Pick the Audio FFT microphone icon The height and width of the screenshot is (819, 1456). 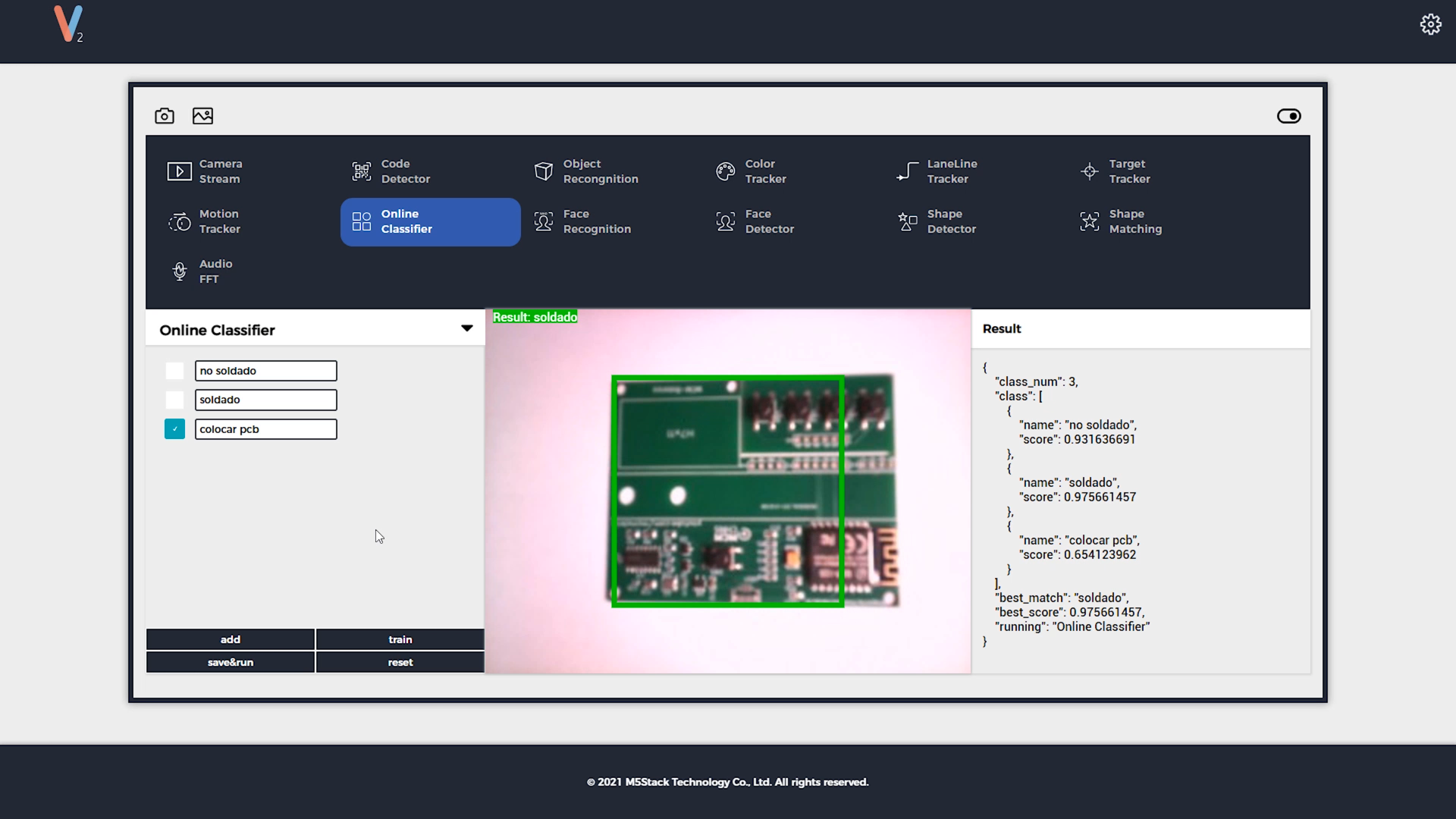point(180,271)
